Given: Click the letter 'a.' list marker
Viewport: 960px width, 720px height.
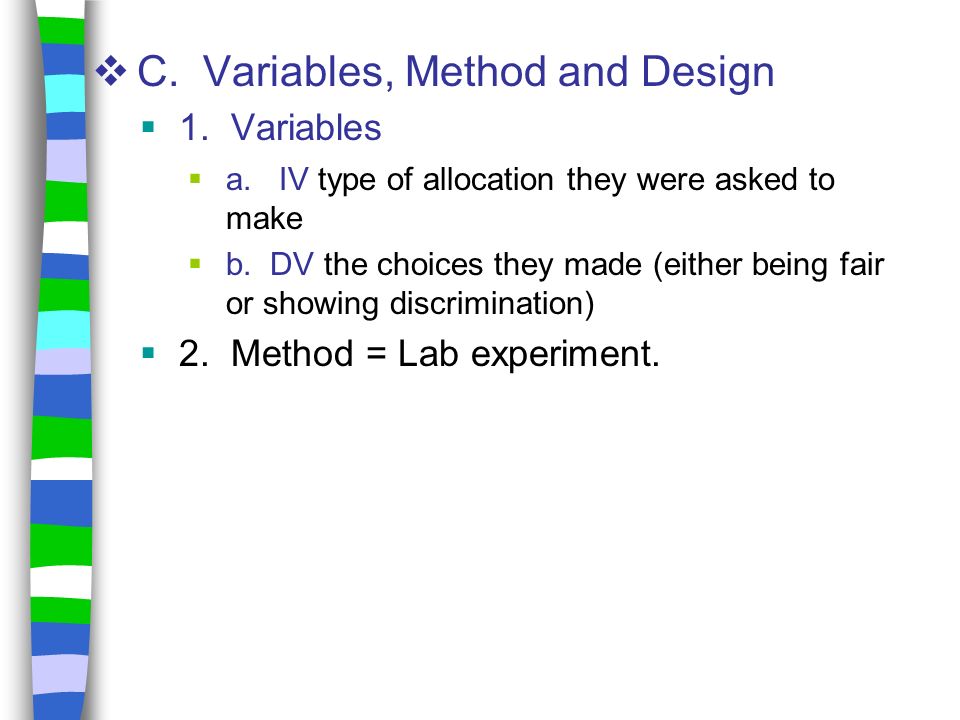Looking at the screenshot, I should [x=238, y=181].
